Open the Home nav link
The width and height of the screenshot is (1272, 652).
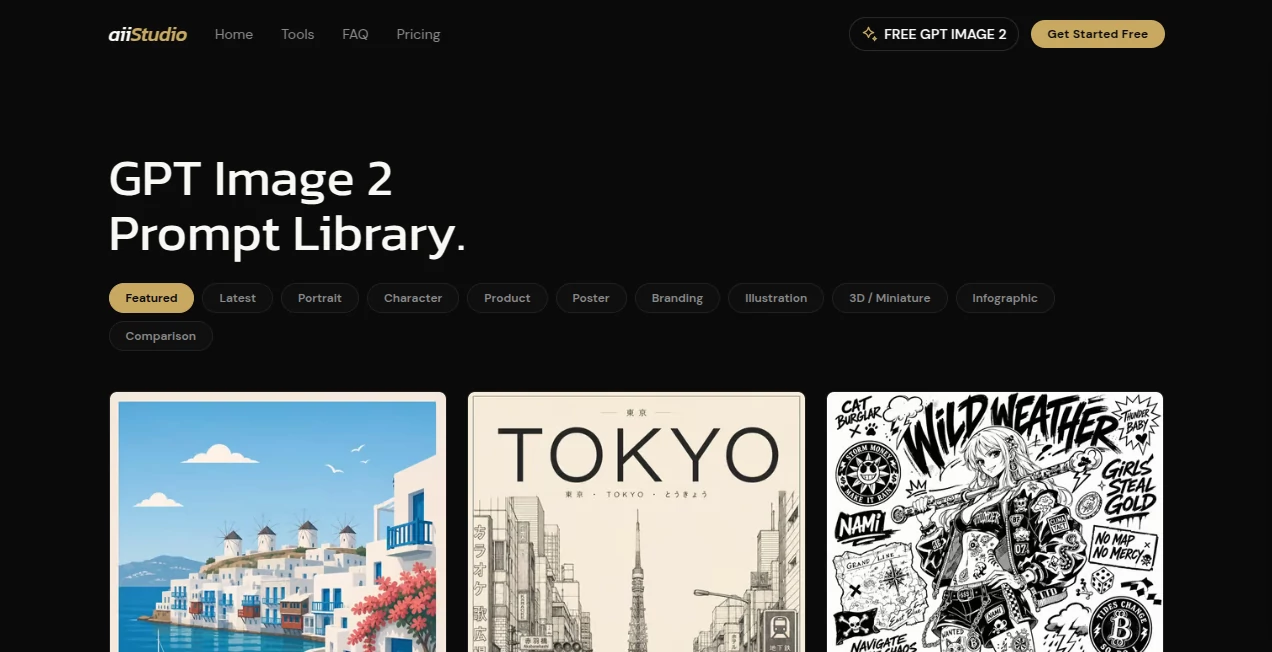(234, 34)
